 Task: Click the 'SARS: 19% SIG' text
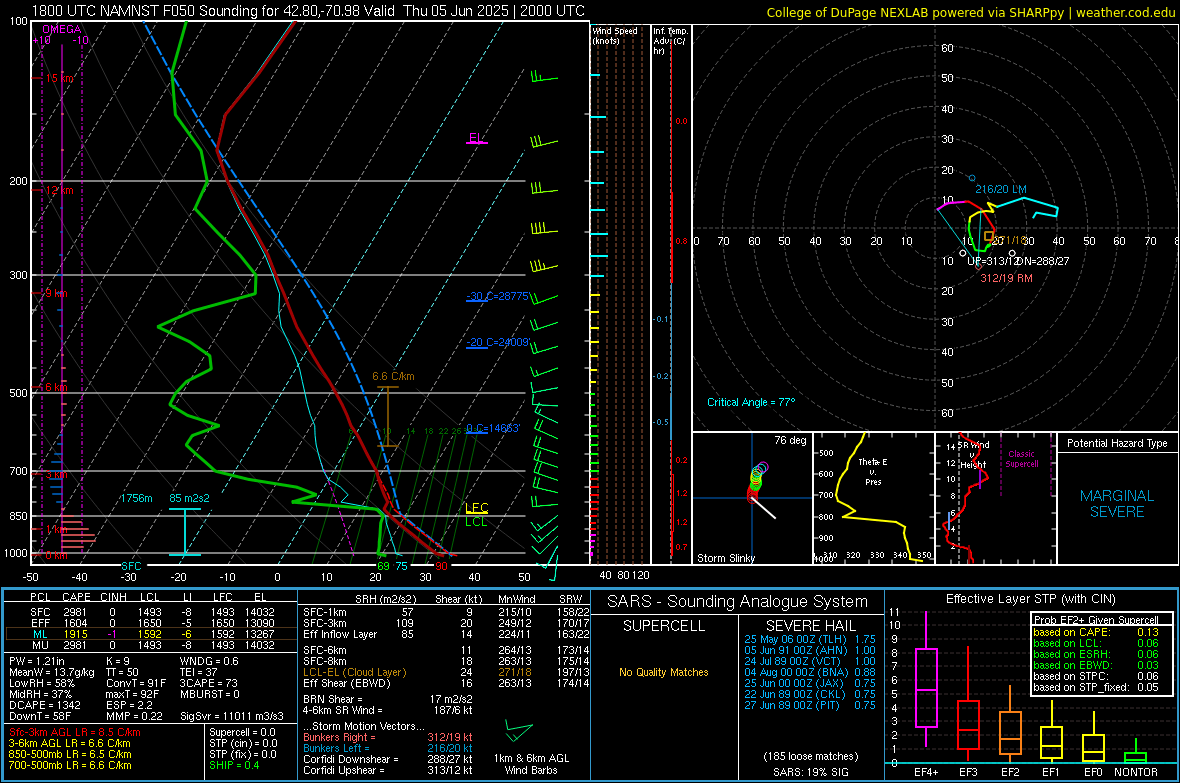(x=810, y=772)
